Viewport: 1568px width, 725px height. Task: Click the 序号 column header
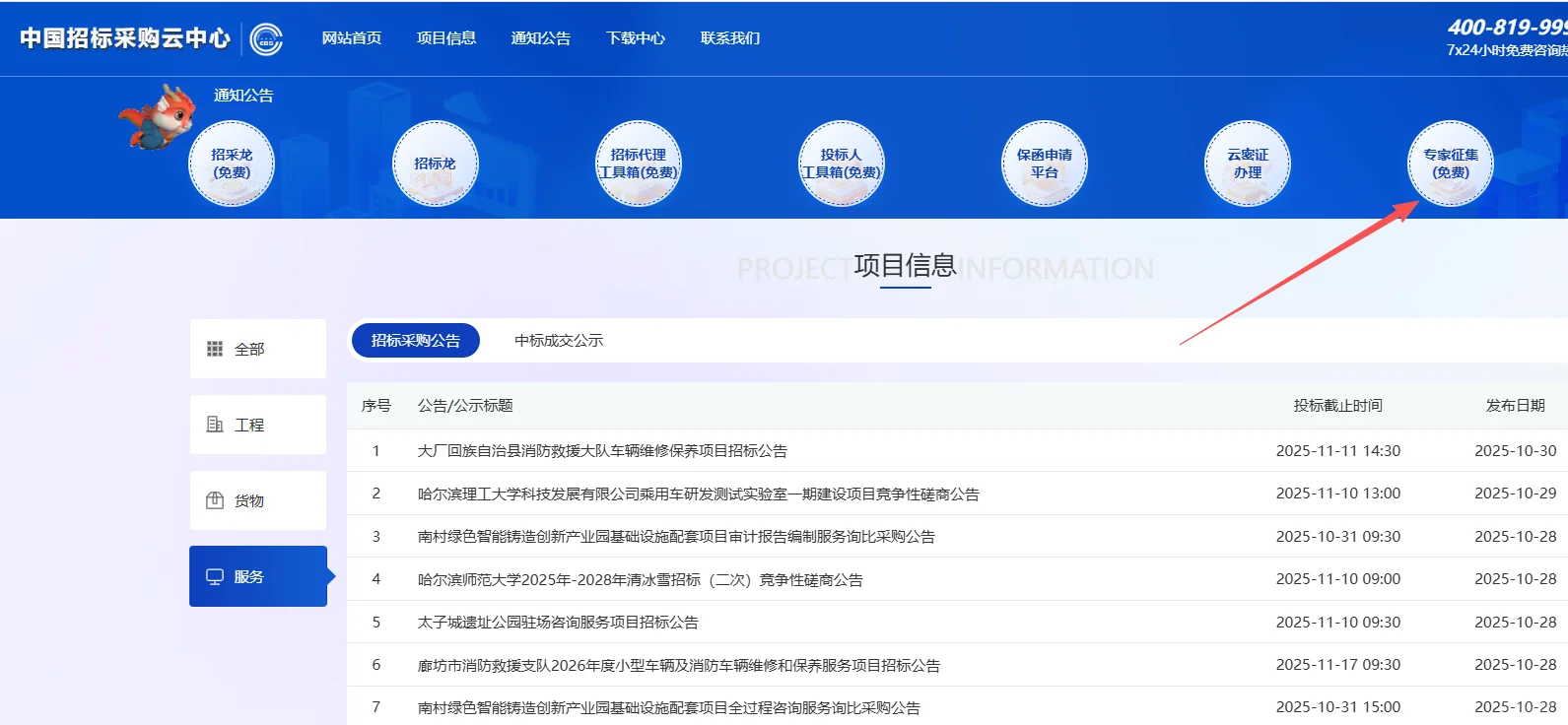[376, 406]
